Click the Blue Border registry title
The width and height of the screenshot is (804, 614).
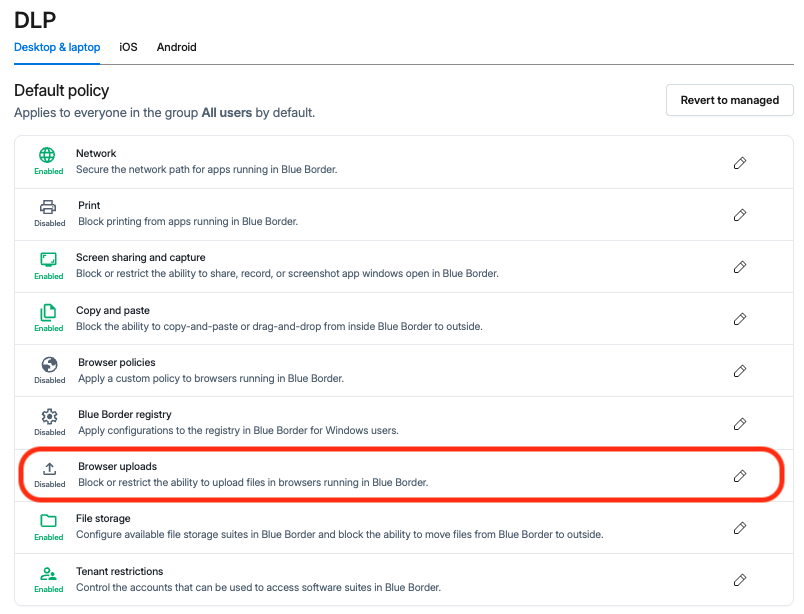click(x=125, y=414)
